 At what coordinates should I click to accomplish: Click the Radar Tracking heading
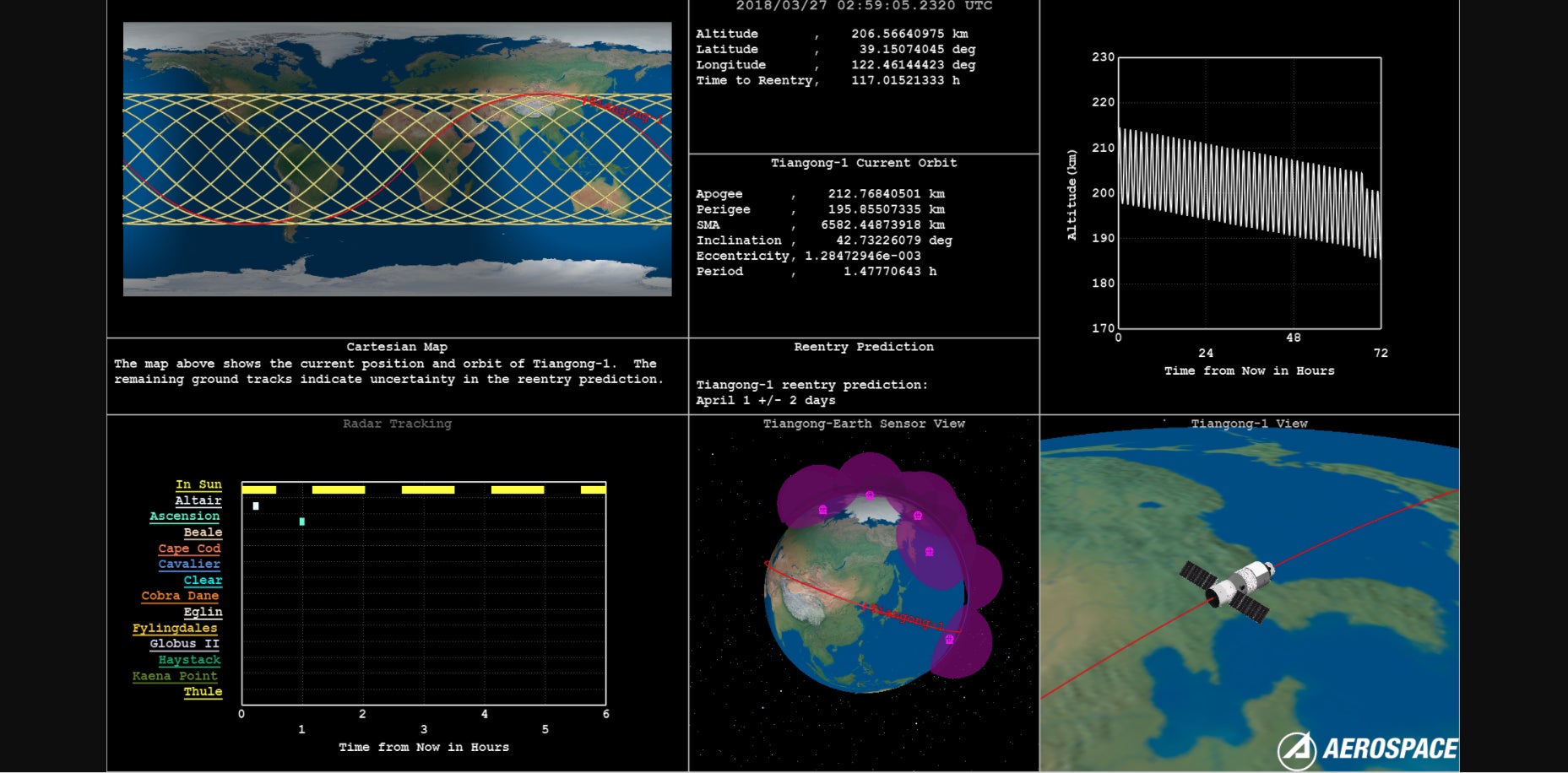[397, 424]
